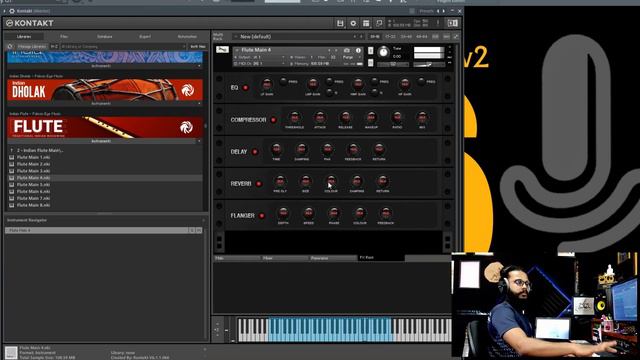Viewport: 640px width, 360px height.
Task: Click the Compressor Release knob
Action: 345,118
